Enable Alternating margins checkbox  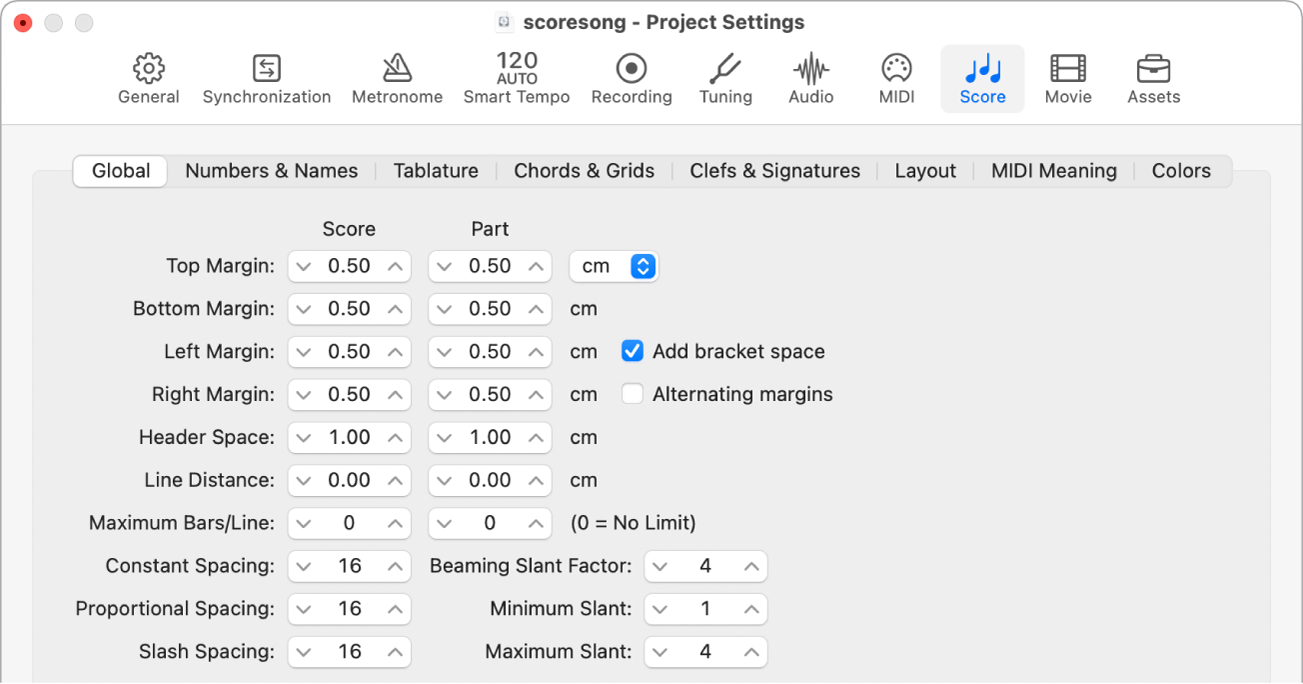[632, 394]
